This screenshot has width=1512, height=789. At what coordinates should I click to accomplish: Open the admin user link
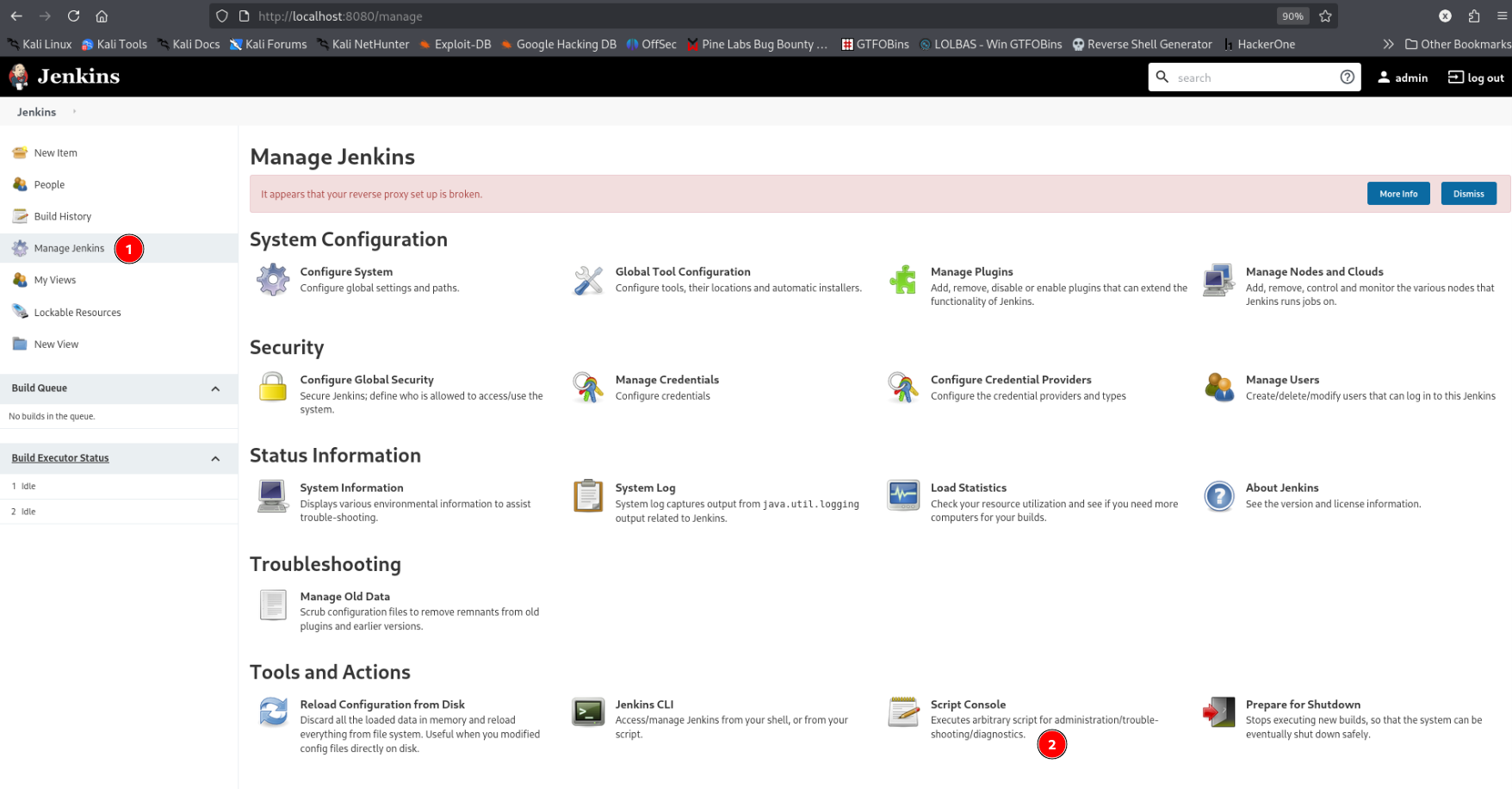1403,78
